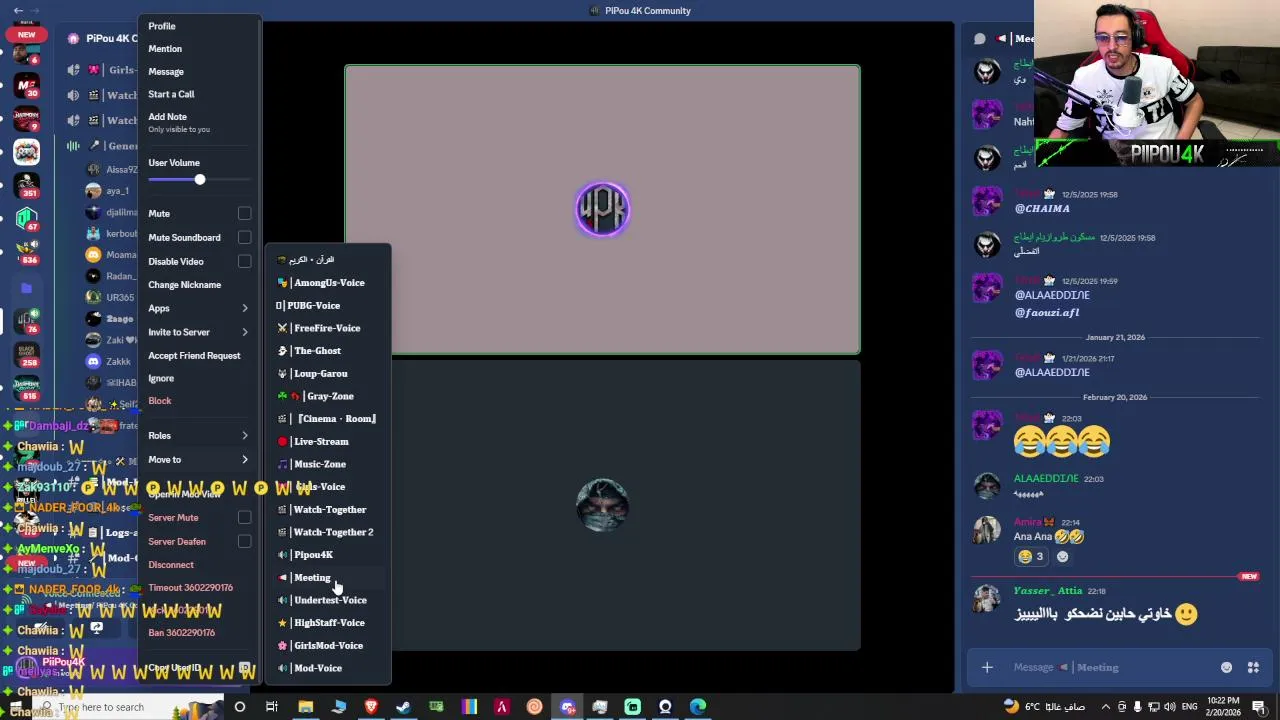Image resolution: width=1280 pixels, height=720 pixels.
Task: Select Message in the context menu
Action: (166, 72)
